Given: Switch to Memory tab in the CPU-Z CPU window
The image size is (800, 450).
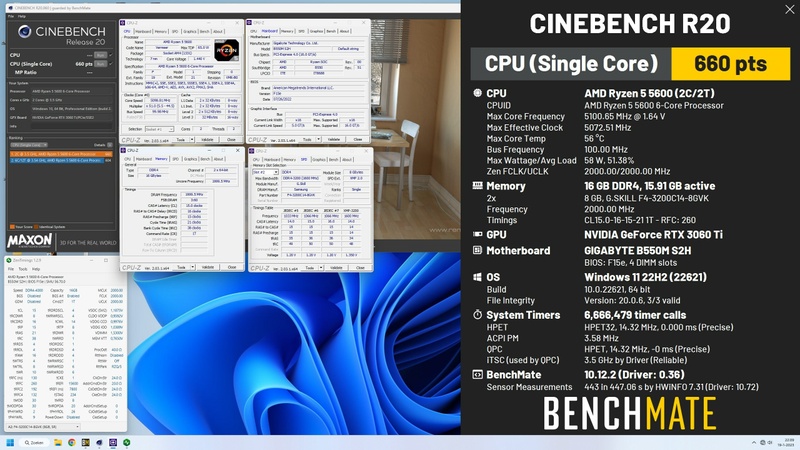Looking at the screenshot, I should click(x=161, y=31).
